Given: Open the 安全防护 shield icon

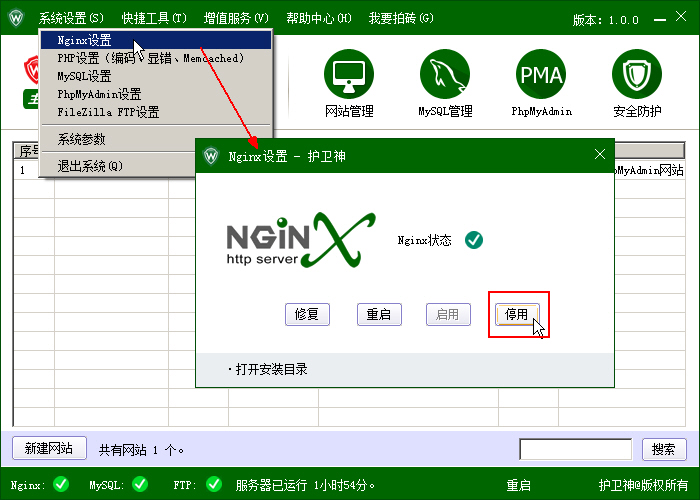Looking at the screenshot, I should 637,74.
